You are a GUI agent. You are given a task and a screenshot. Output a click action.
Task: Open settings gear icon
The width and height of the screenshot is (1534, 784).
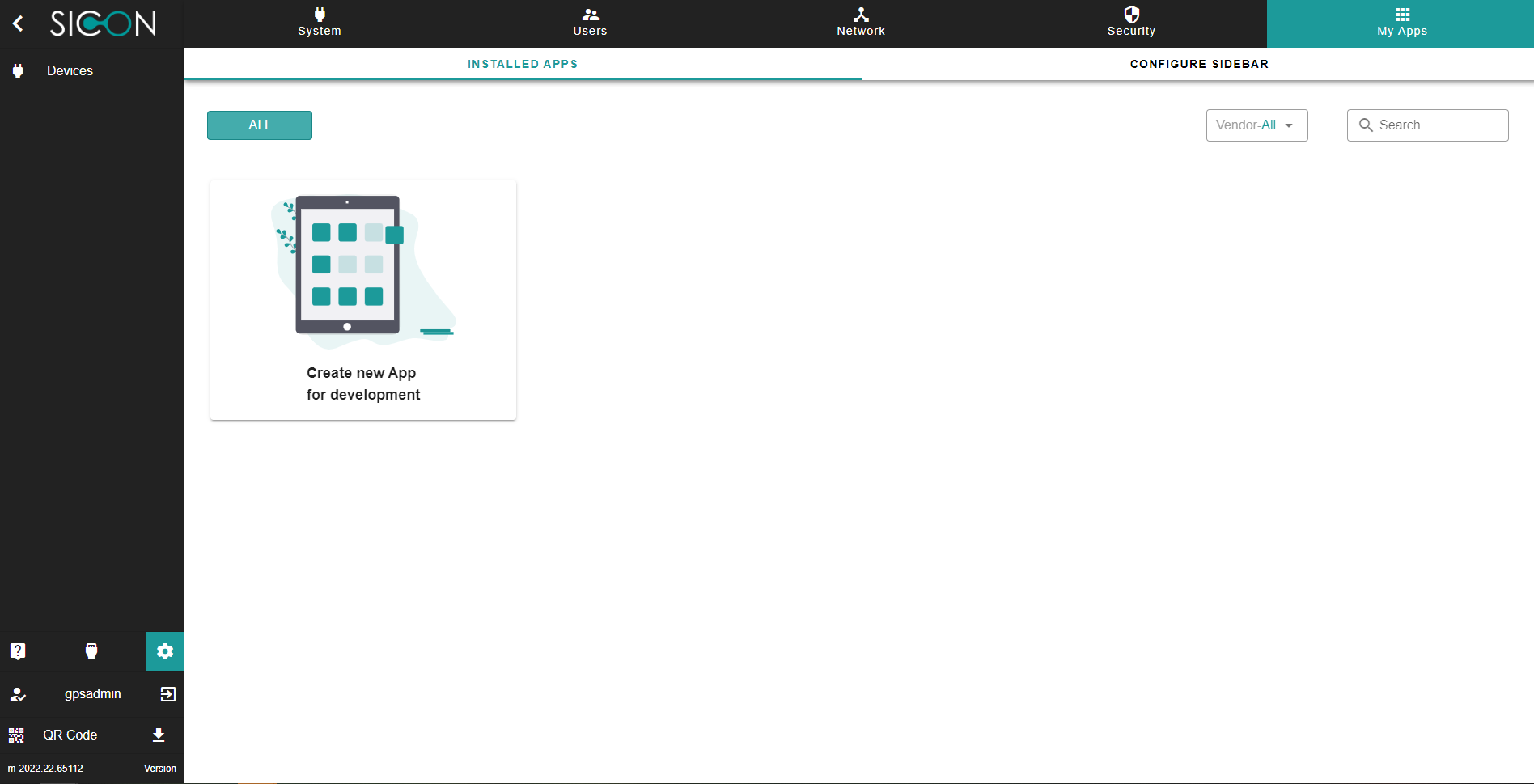165,651
